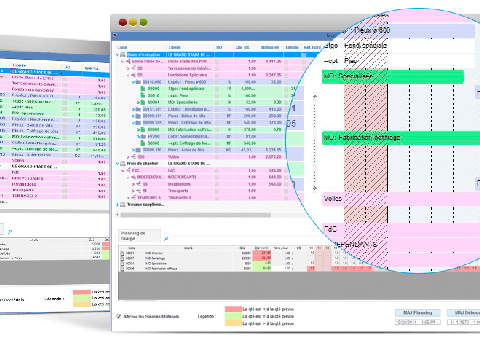The image size is (480, 360).
Task: Toggle checkbox in Pieux : Béton de site row
Action: tap(217, 116)
